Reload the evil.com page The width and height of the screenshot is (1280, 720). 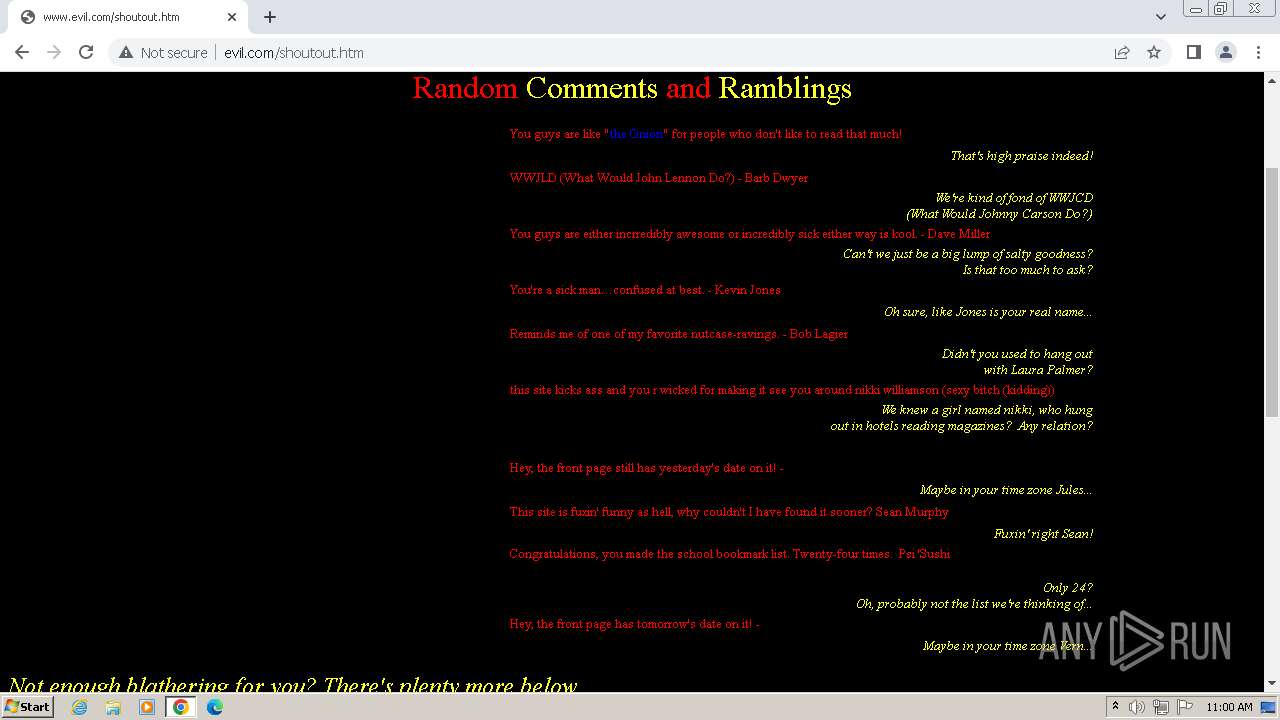(86, 52)
